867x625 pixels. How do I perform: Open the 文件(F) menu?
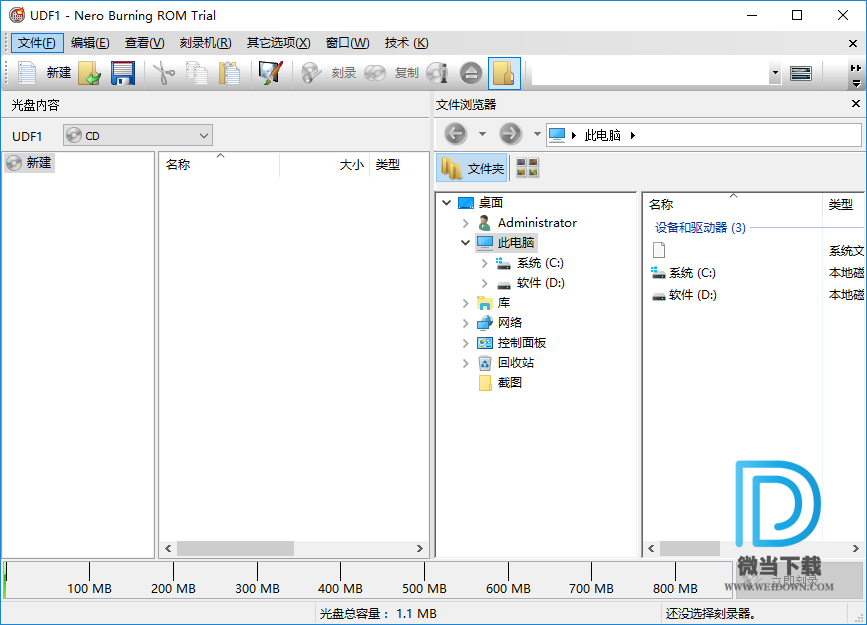(37, 43)
